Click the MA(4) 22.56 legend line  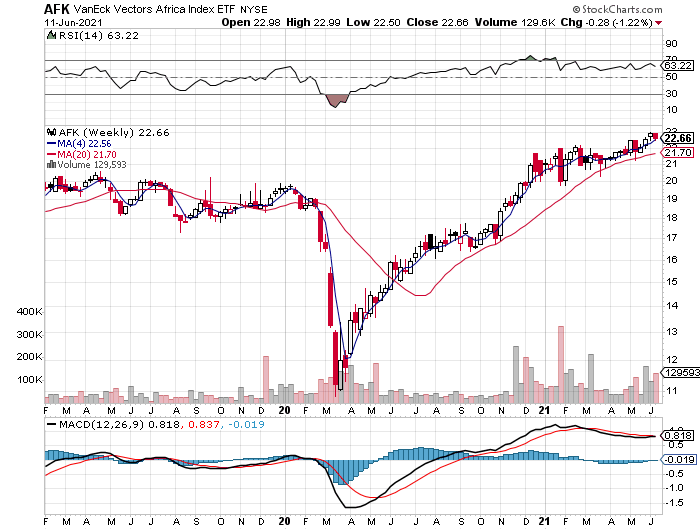(79, 143)
